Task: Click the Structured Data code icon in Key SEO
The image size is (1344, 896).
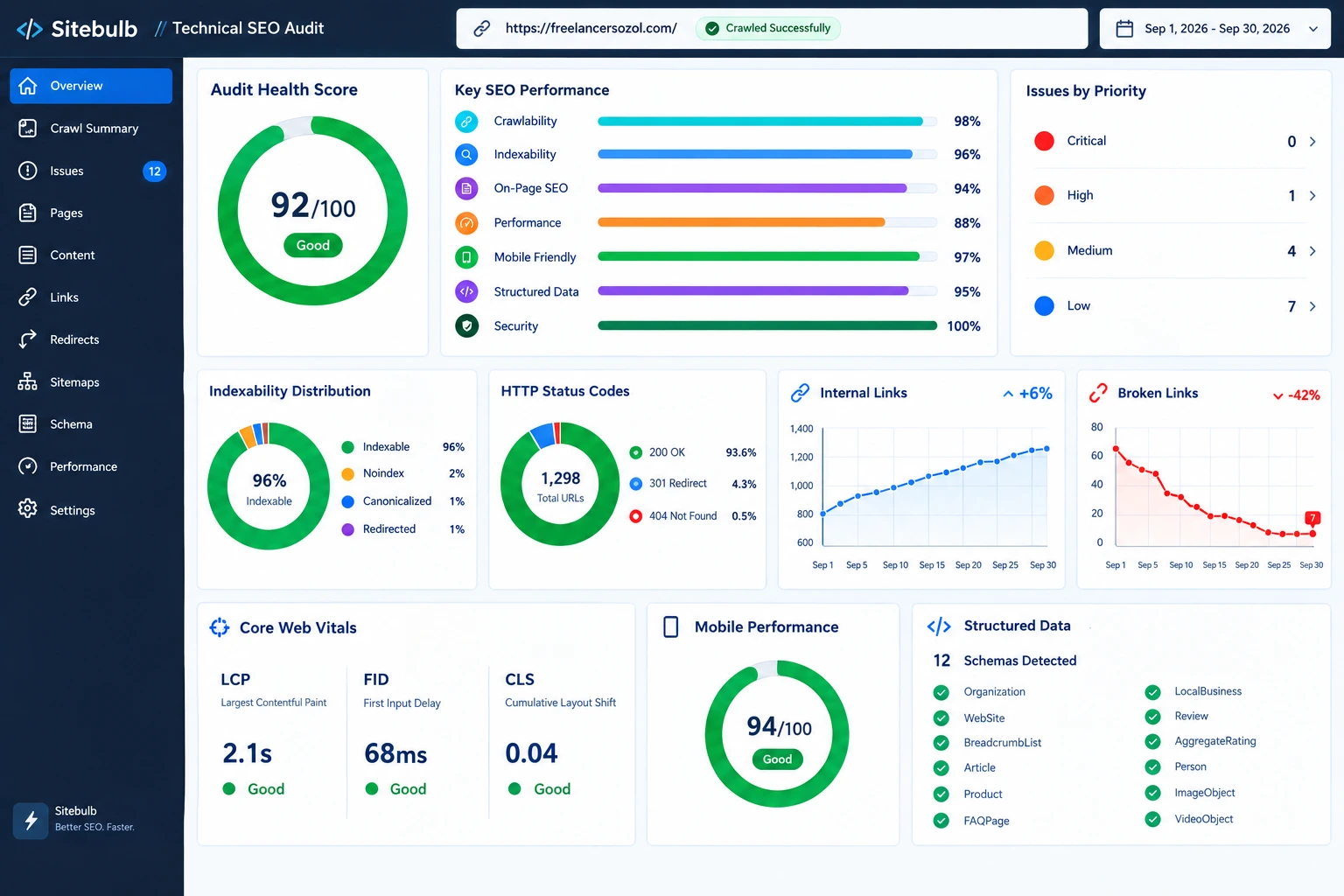Action: click(466, 291)
